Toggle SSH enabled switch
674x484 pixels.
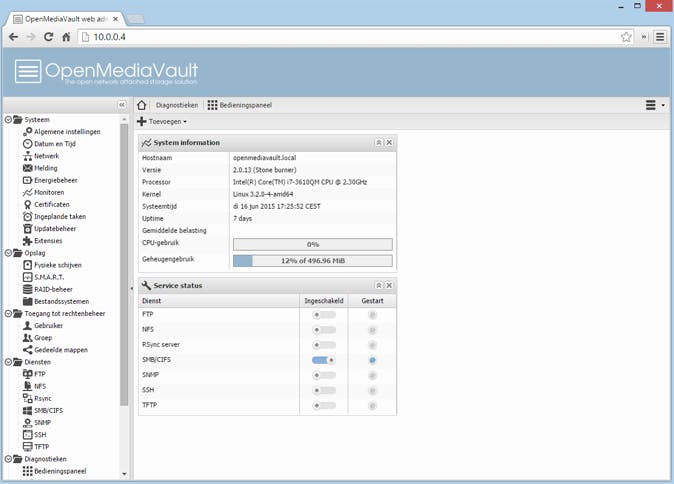[324, 390]
